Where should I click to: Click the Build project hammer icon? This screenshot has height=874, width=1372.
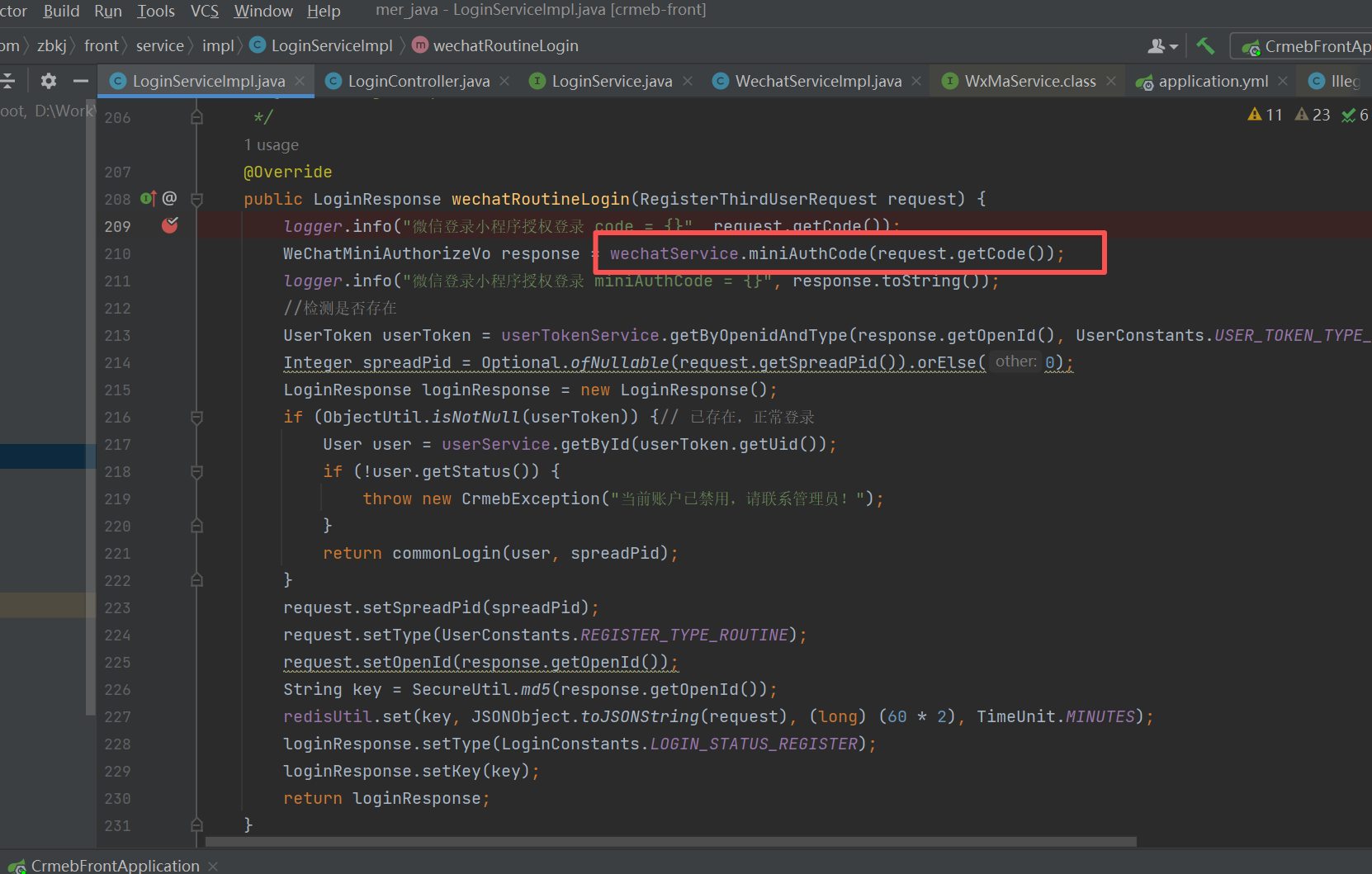pos(1205,46)
